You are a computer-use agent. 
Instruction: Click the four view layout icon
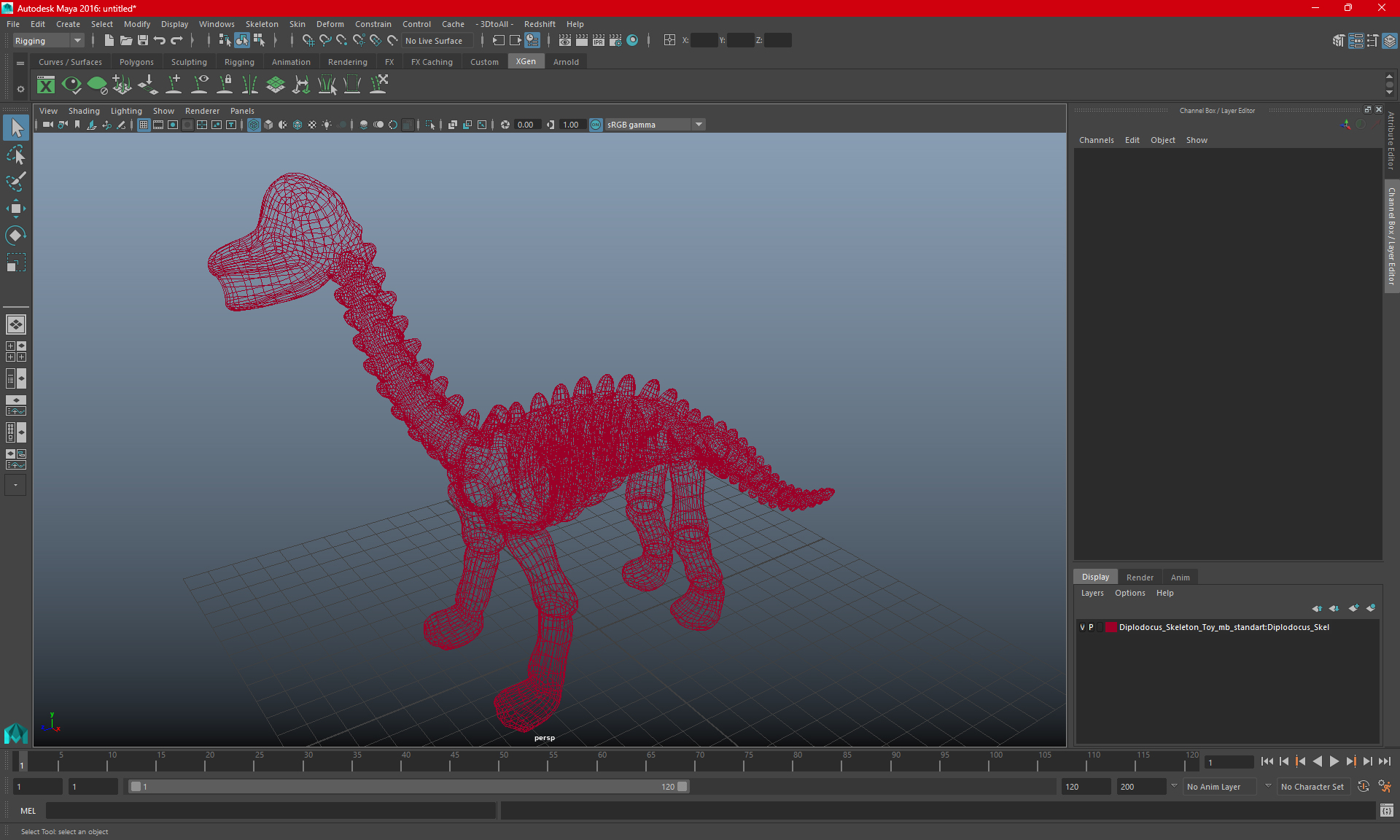click(16, 351)
